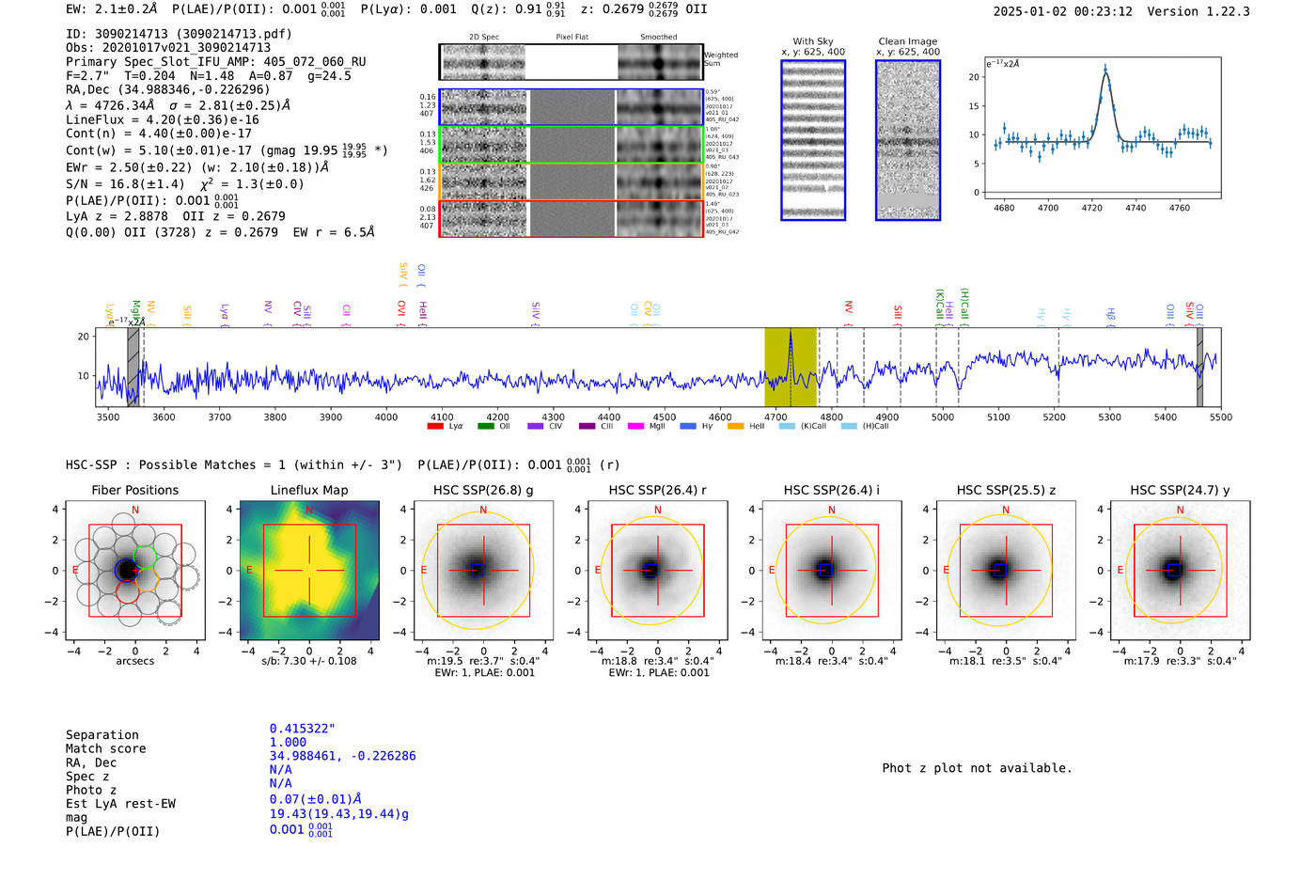
Task: Click the CIII legend swatch
Action: point(587,427)
